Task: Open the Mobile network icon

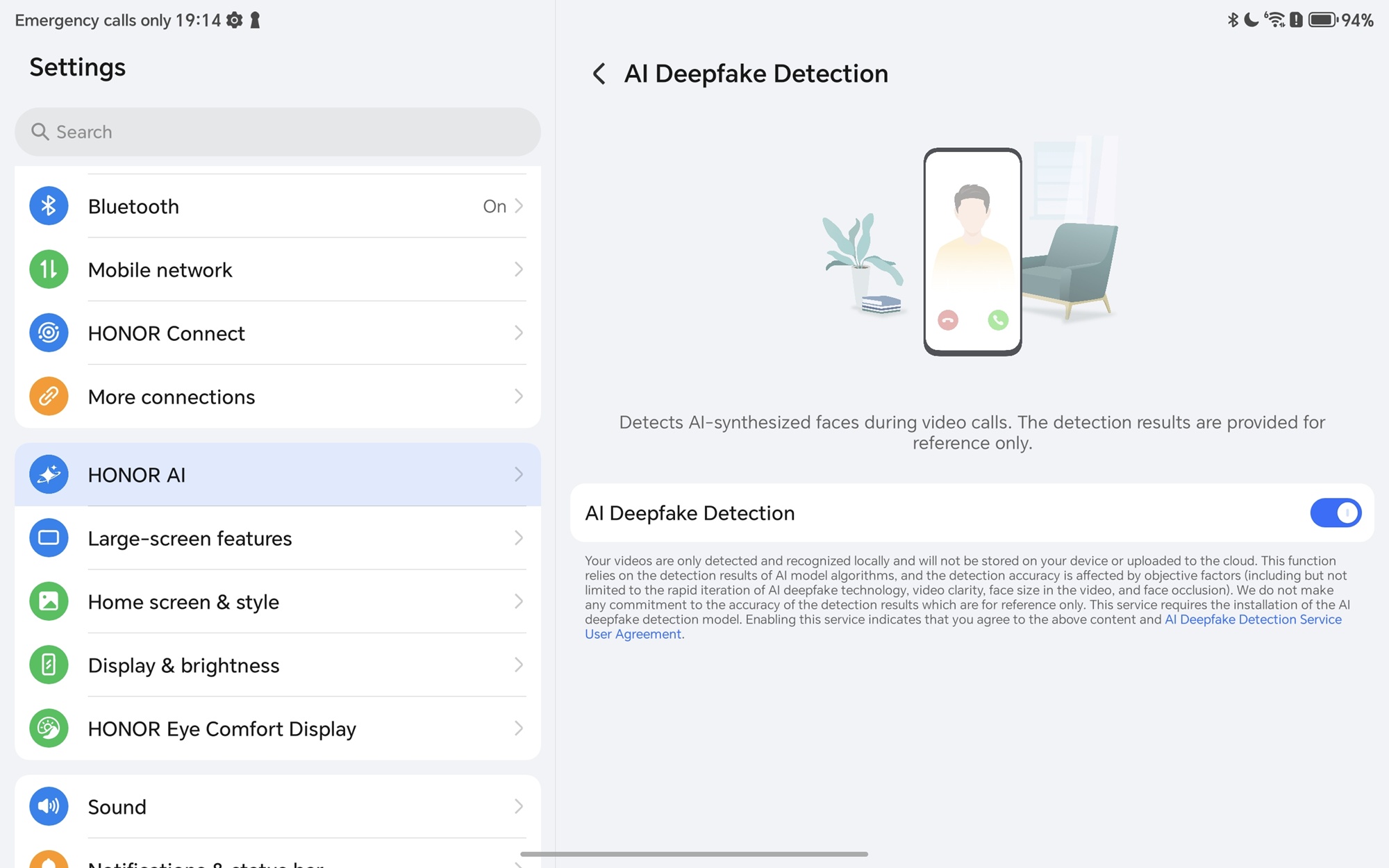Action: [x=49, y=269]
